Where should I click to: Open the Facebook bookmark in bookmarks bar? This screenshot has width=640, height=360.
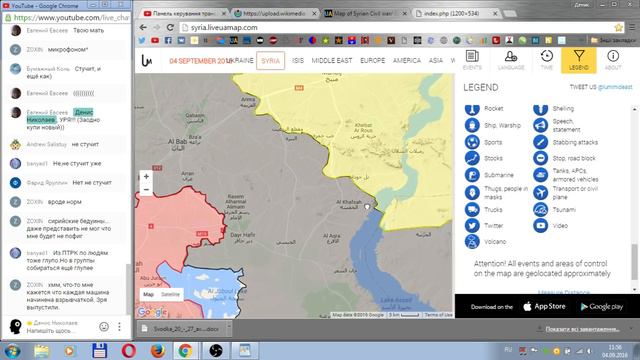[x=168, y=40]
